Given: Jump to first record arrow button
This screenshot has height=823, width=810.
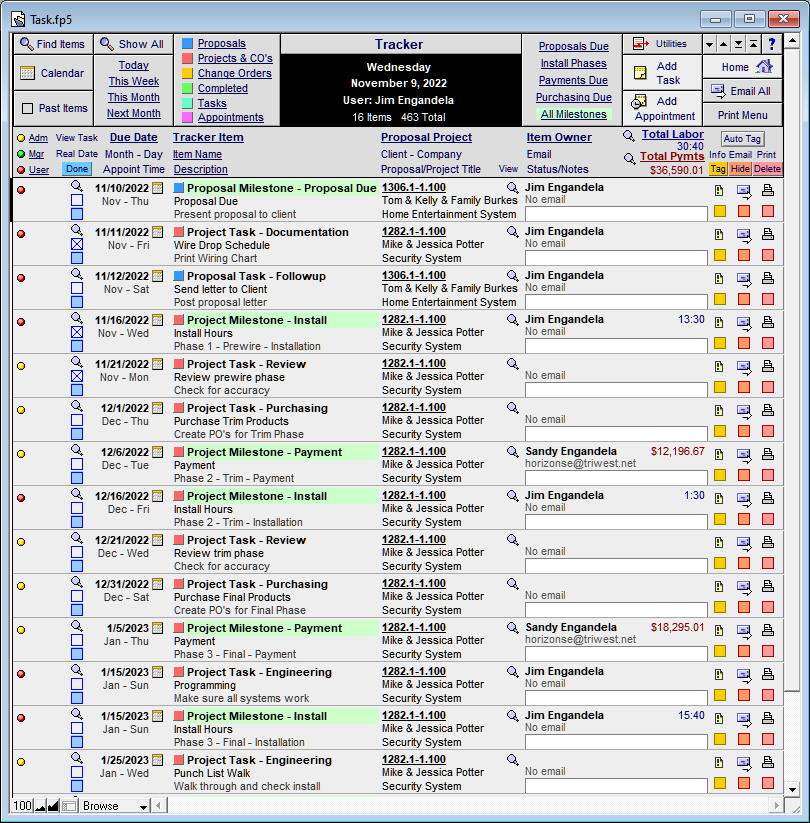Looking at the screenshot, I should (753, 45).
